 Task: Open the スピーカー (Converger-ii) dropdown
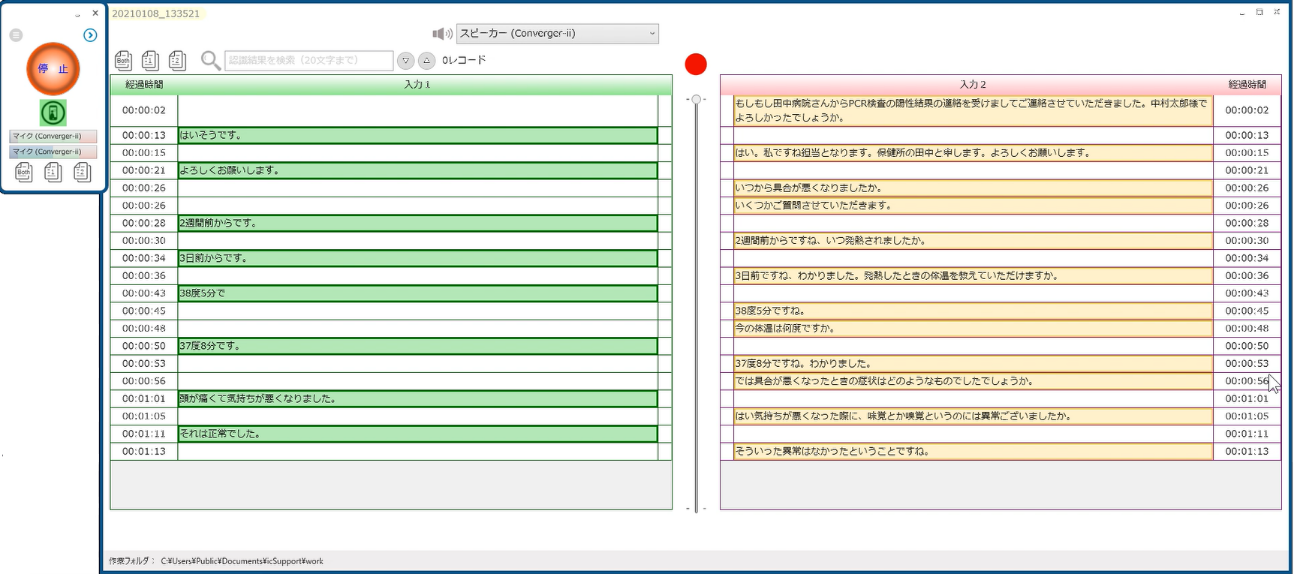(x=557, y=33)
